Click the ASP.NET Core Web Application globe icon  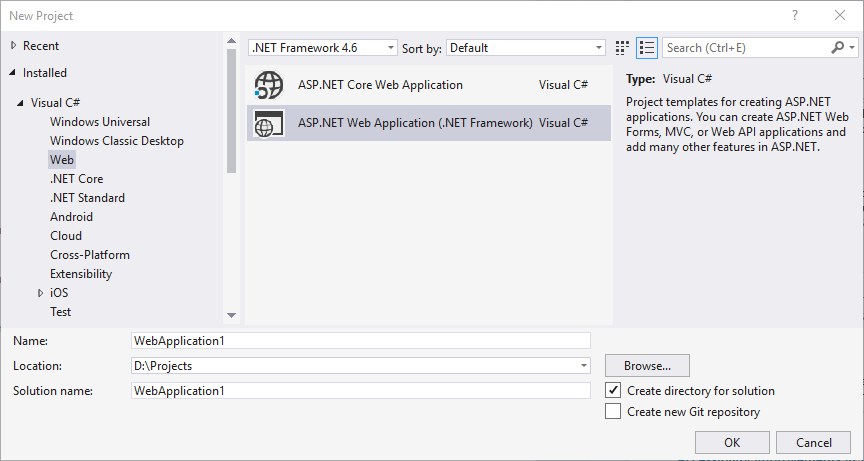coord(268,85)
